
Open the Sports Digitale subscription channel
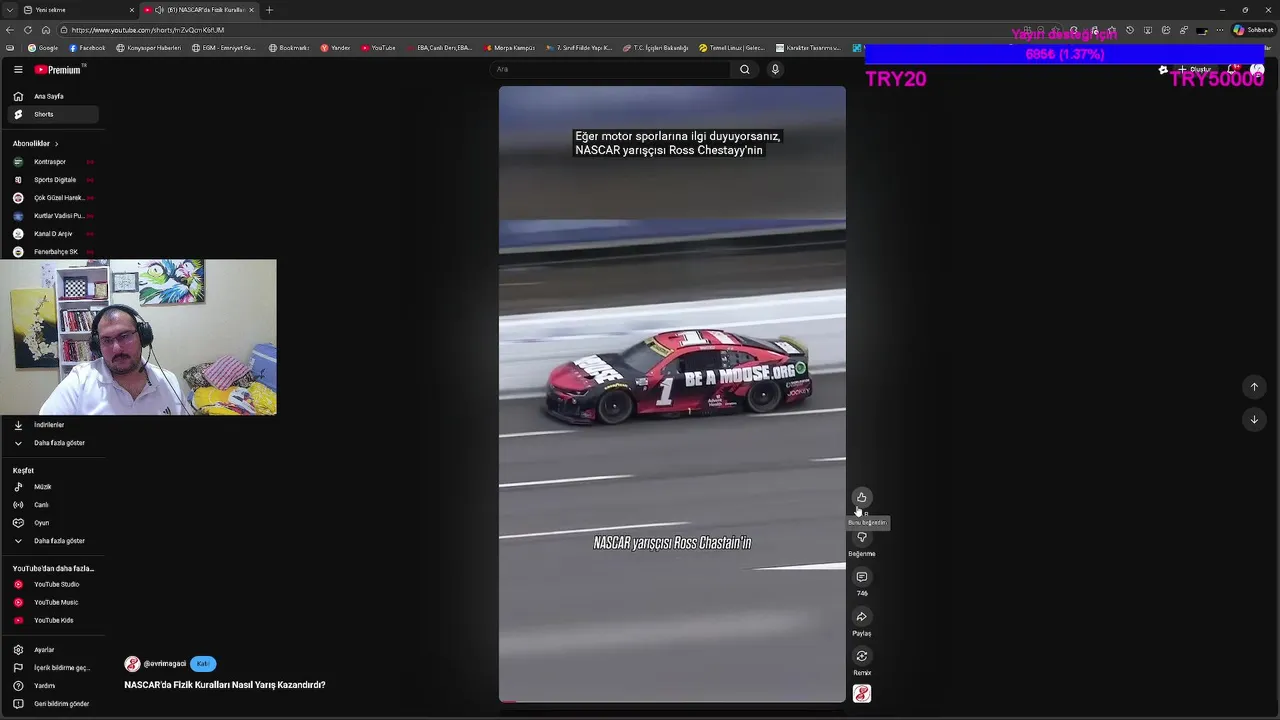[x=52, y=180]
